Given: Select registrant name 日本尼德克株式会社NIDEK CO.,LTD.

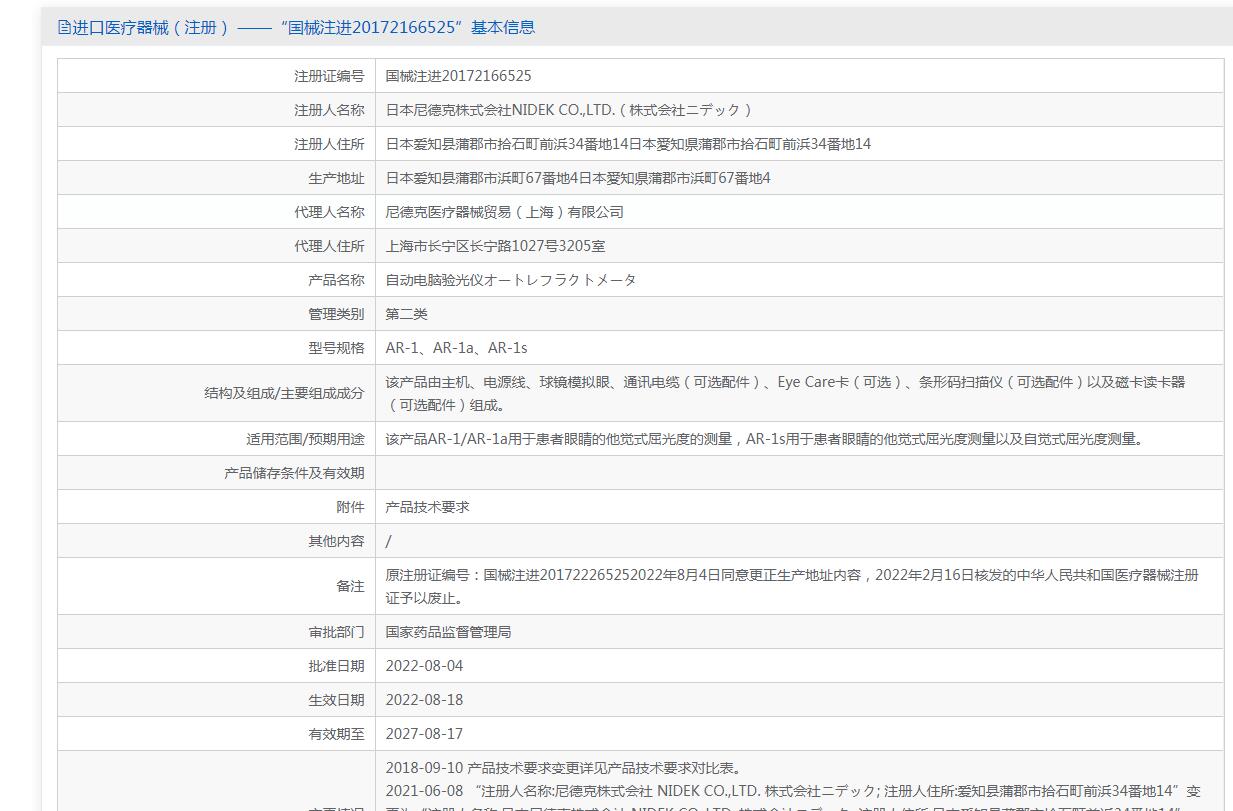Looking at the screenshot, I should (569, 110).
